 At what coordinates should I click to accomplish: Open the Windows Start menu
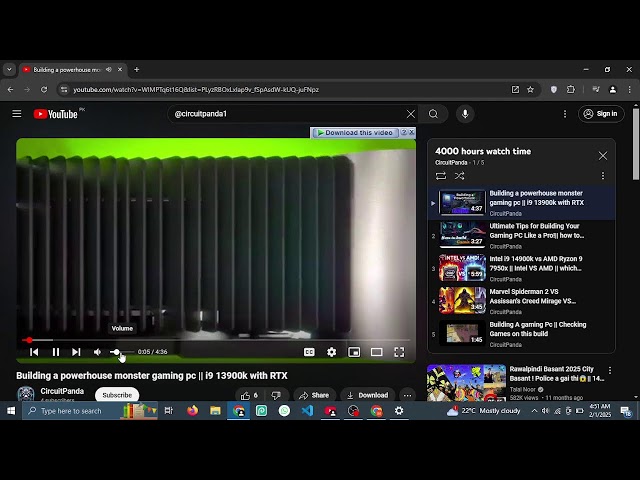click(11, 411)
